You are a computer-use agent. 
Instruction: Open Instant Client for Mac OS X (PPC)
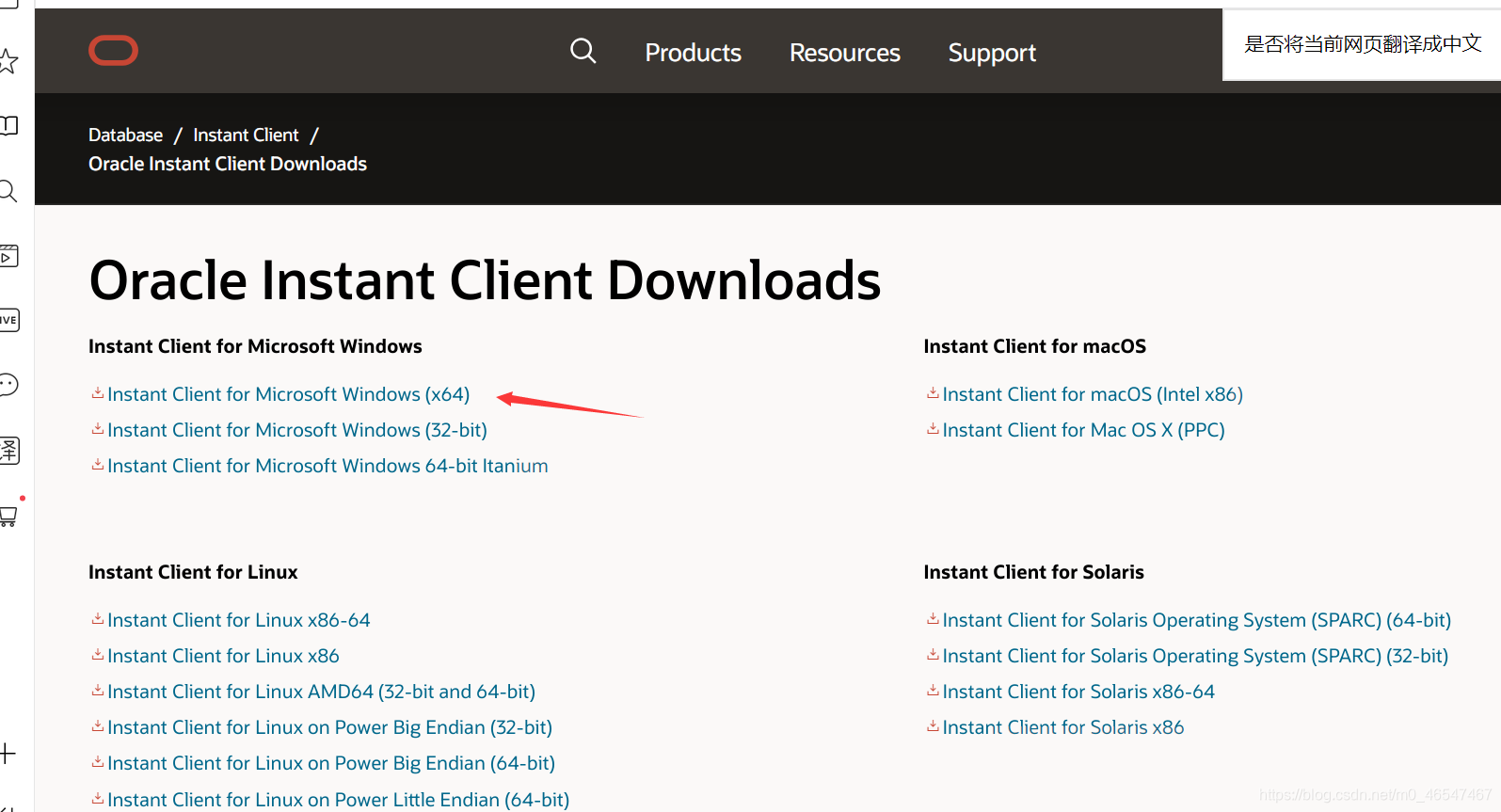point(1083,430)
